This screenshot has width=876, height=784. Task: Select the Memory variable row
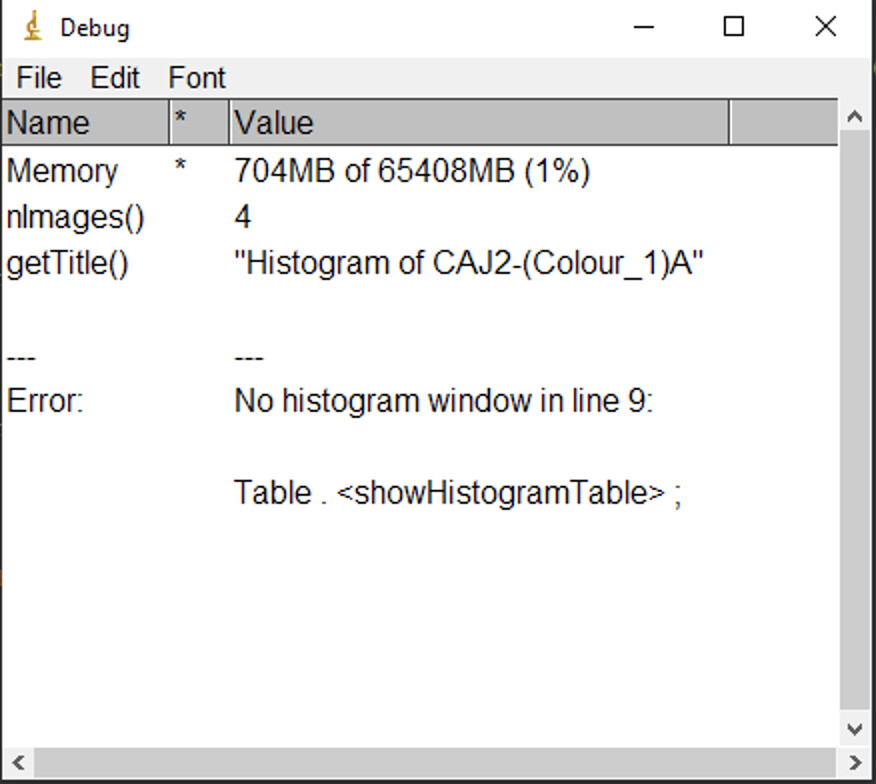point(62,170)
